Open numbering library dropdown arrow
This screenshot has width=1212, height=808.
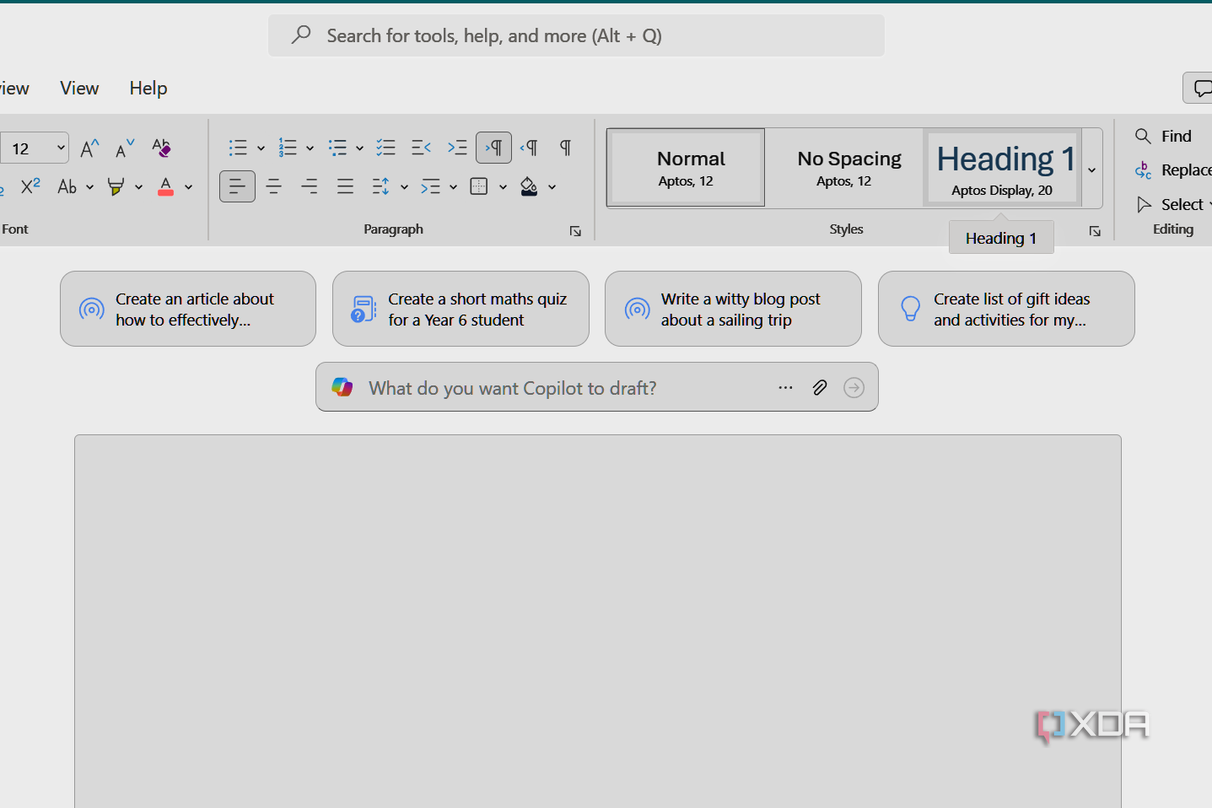click(x=310, y=148)
